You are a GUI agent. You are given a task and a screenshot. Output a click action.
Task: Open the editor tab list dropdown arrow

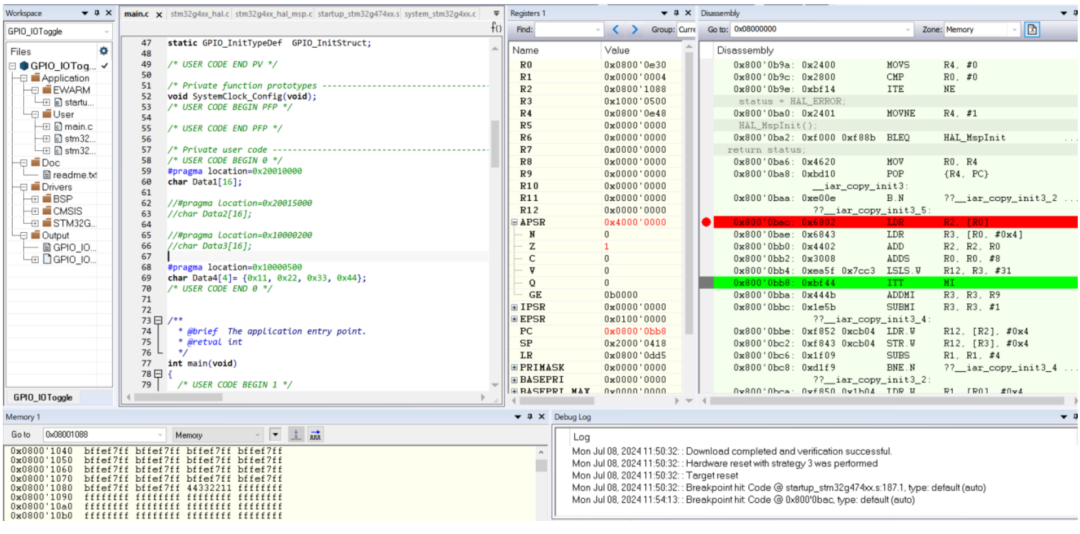click(x=497, y=13)
